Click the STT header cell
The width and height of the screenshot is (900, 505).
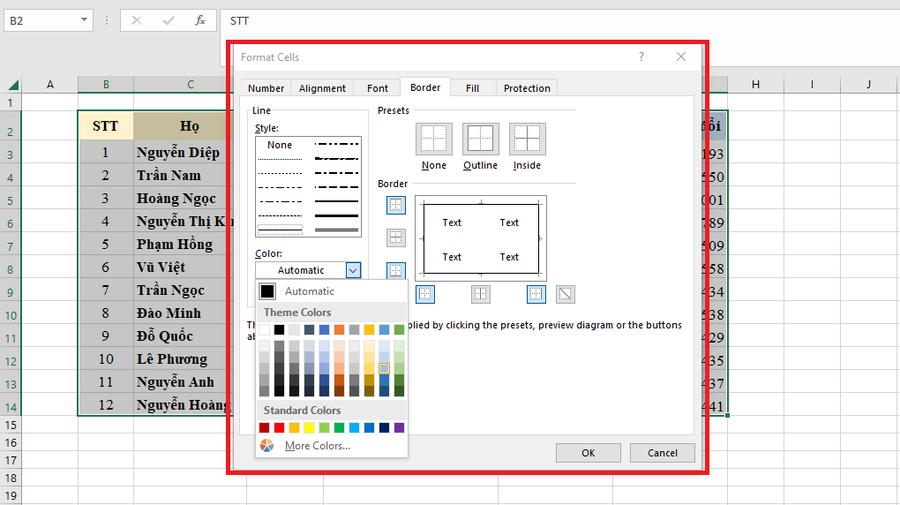pos(106,126)
